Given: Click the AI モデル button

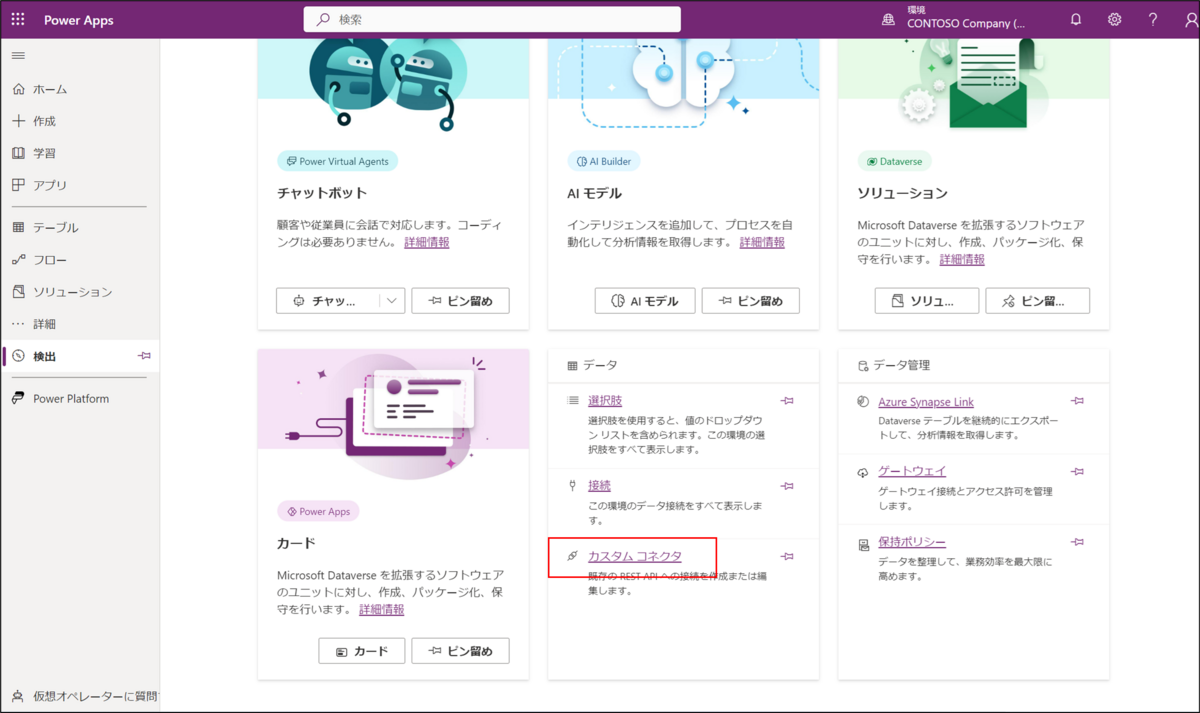Looking at the screenshot, I should point(645,301).
